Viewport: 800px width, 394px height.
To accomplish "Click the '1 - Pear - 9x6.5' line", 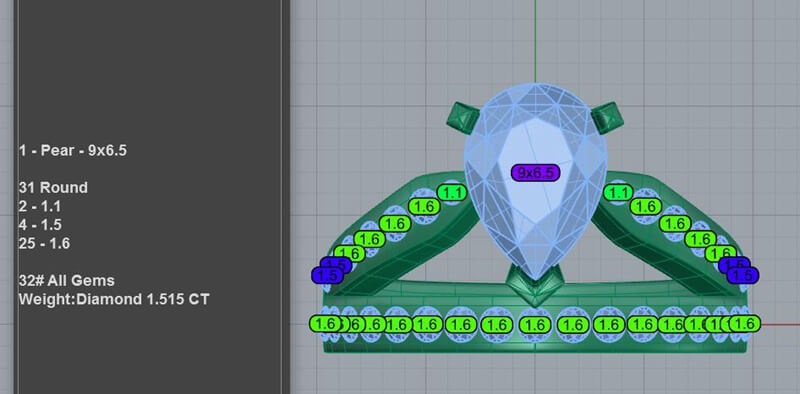I will tap(72, 151).
